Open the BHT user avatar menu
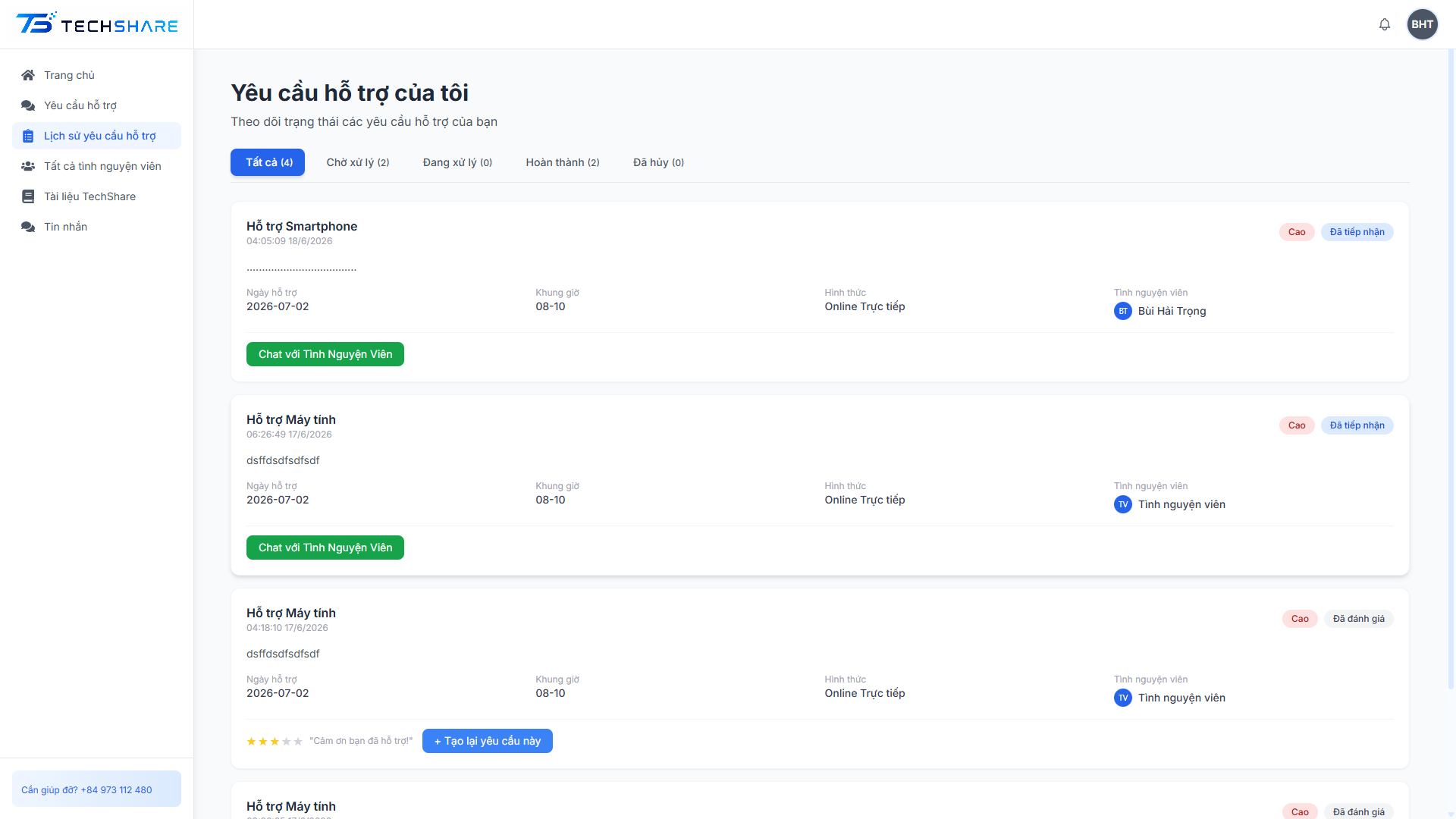Viewport: 1456px width, 819px height. click(1422, 24)
